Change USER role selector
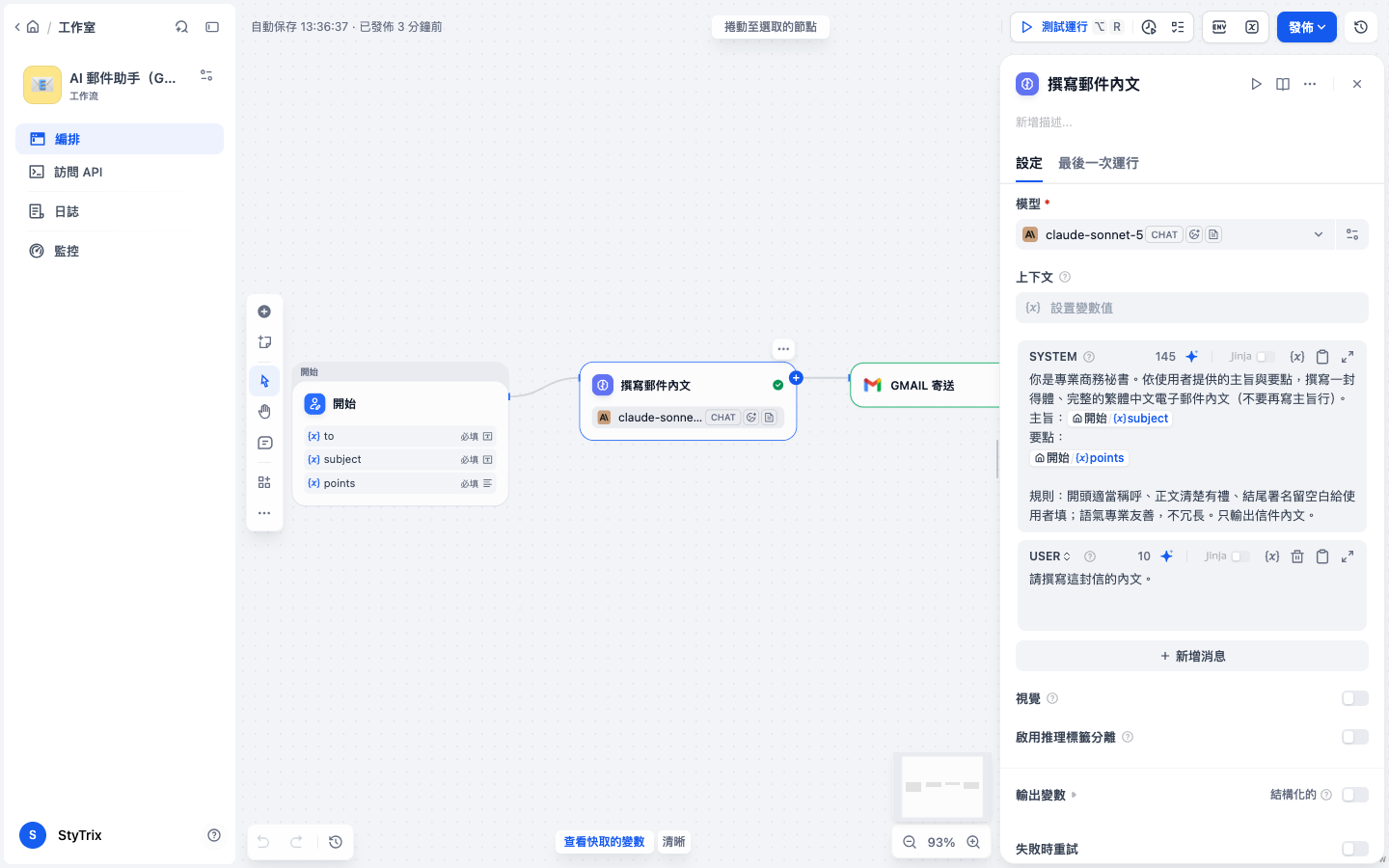Viewport: 1389px width, 868px height. point(1050,556)
